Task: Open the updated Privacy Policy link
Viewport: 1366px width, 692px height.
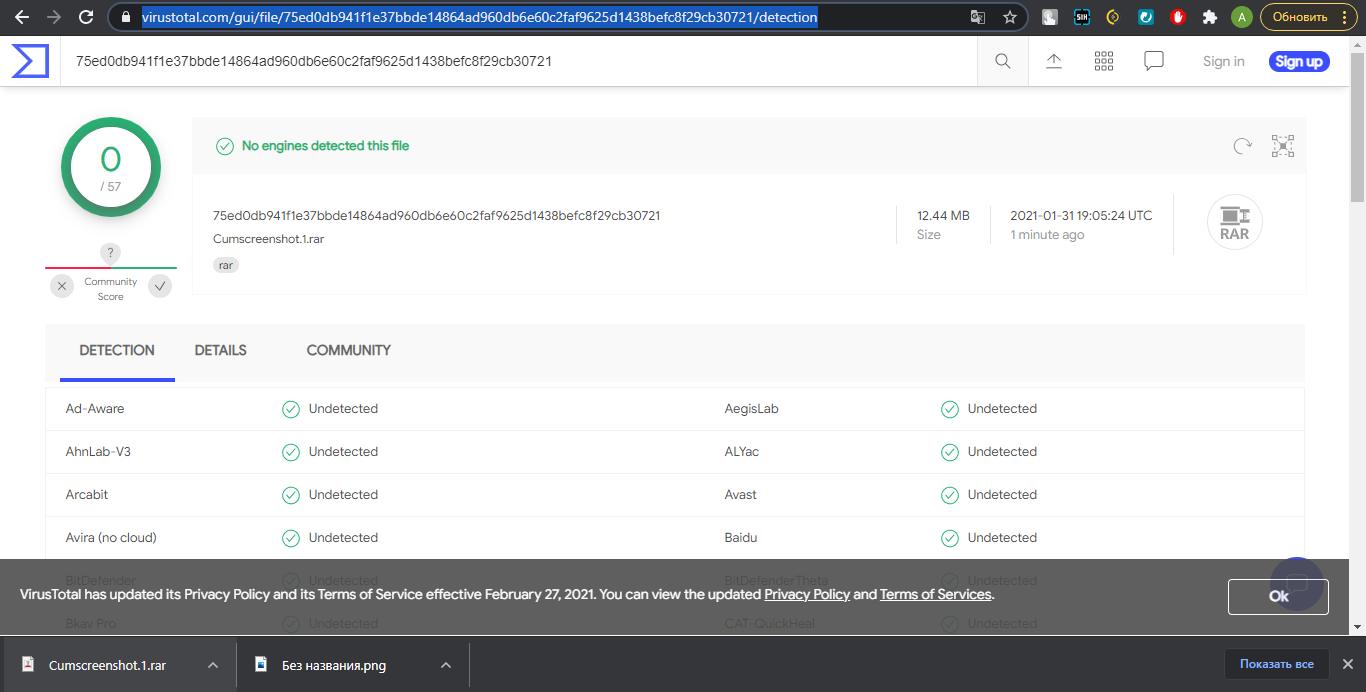Action: click(807, 594)
